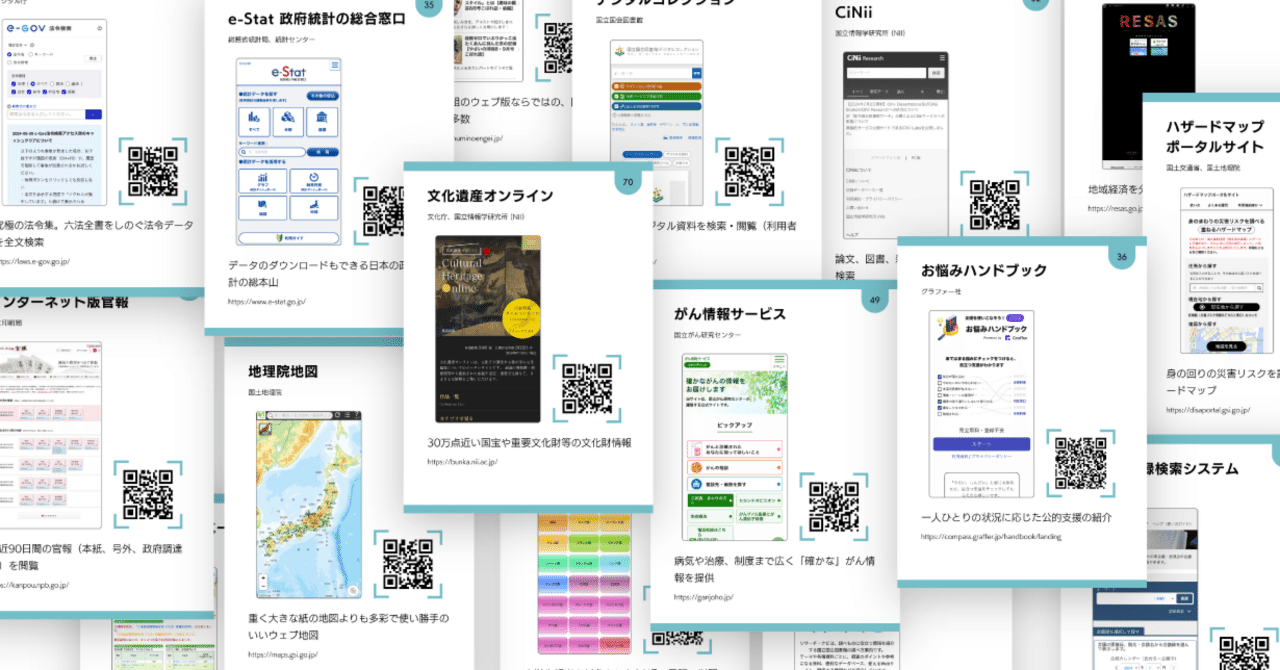This screenshot has width=1280, height=670.
Task: Click the CiNii card QR code
Action: (995, 204)
